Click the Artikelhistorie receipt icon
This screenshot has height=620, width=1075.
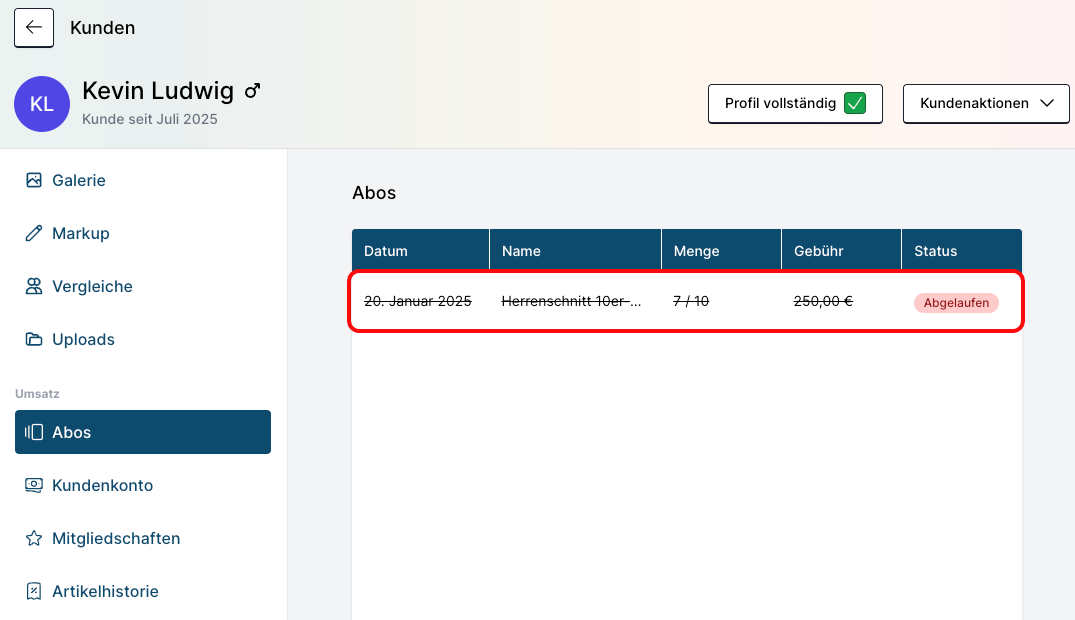pos(34,591)
